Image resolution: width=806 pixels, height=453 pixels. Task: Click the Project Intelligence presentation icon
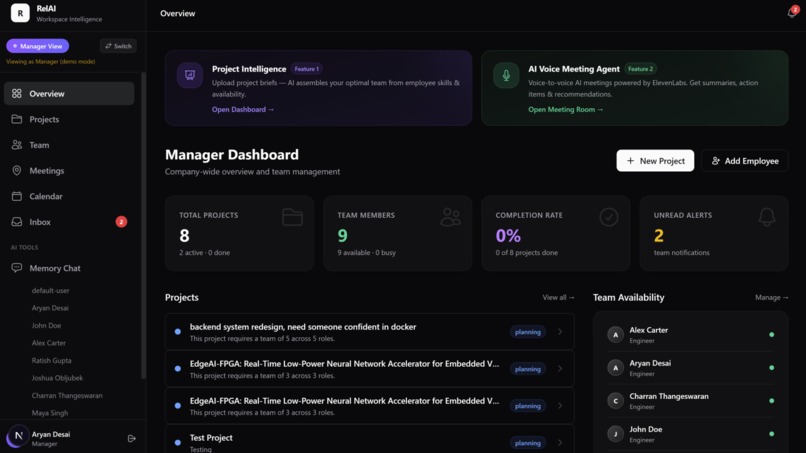(190, 76)
